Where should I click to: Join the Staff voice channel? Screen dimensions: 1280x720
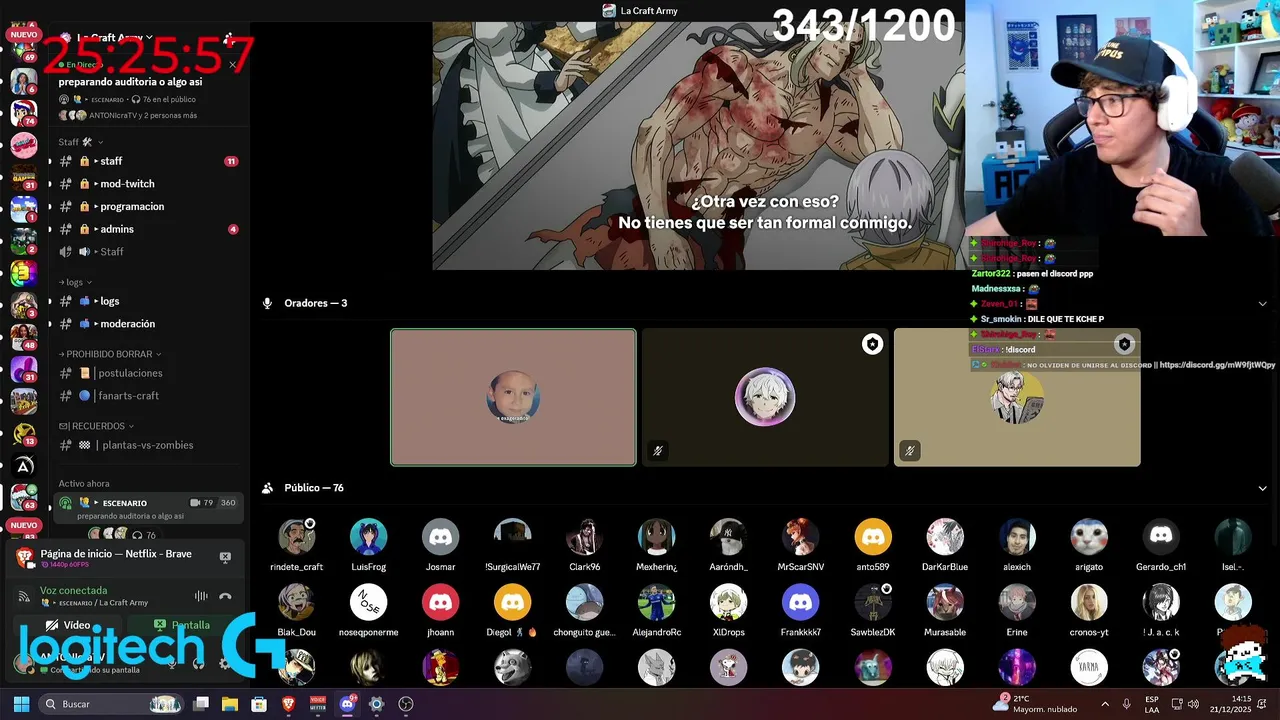(x=147, y=252)
